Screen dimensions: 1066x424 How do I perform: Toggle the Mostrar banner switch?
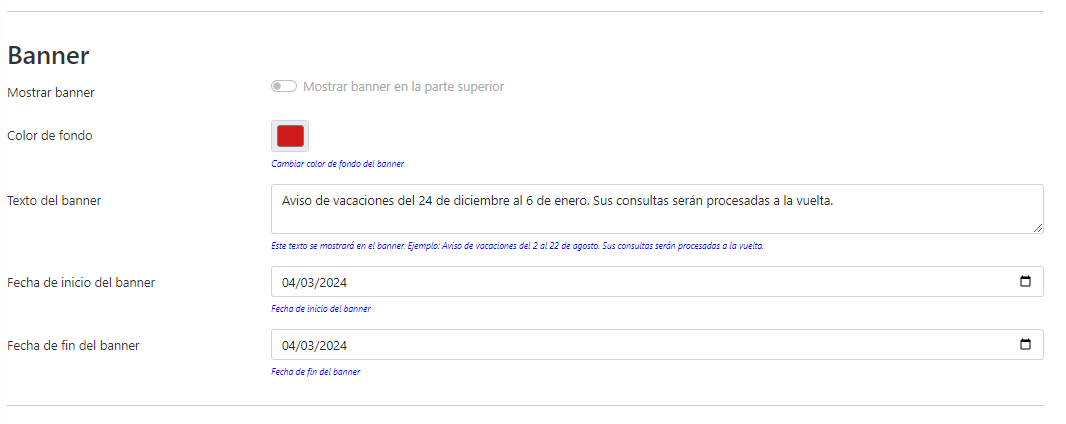(x=283, y=87)
